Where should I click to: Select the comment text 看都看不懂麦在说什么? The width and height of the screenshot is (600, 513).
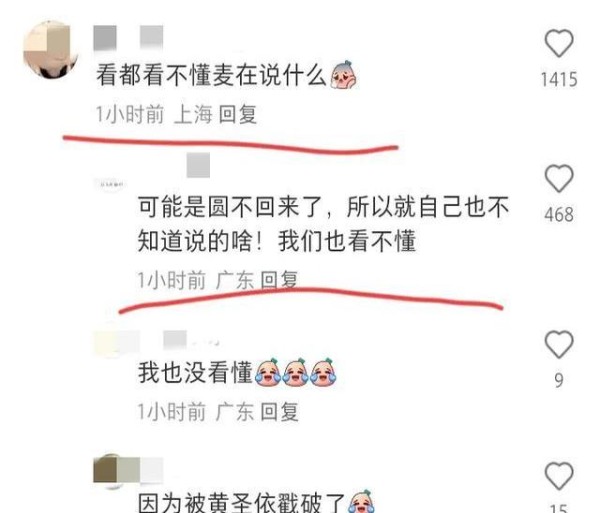[x=211, y=75]
